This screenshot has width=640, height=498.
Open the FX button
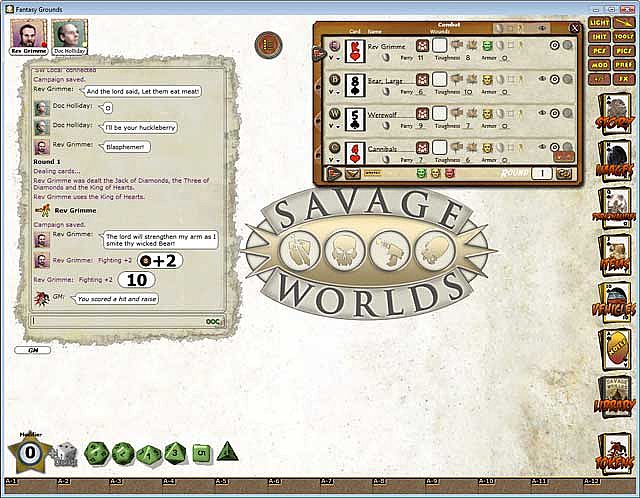tap(624, 79)
